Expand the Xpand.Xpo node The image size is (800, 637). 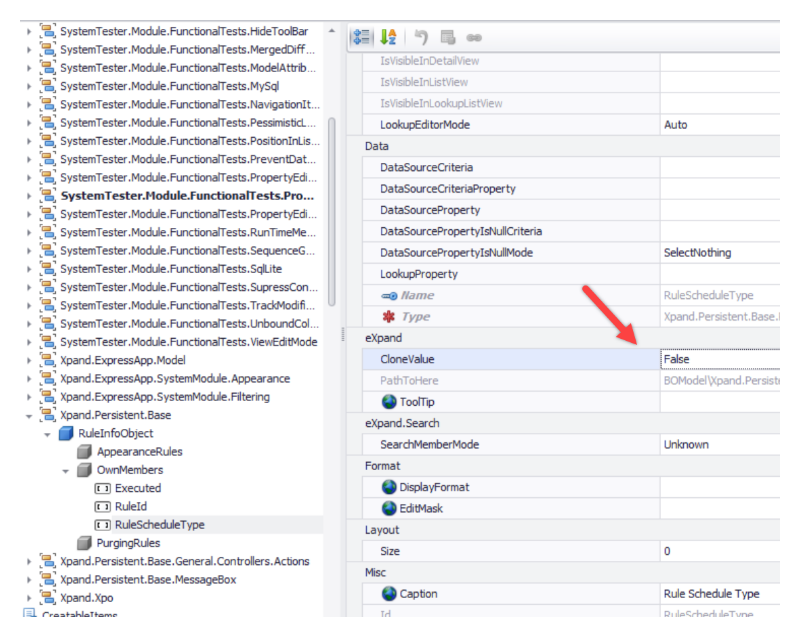tap(29, 598)
